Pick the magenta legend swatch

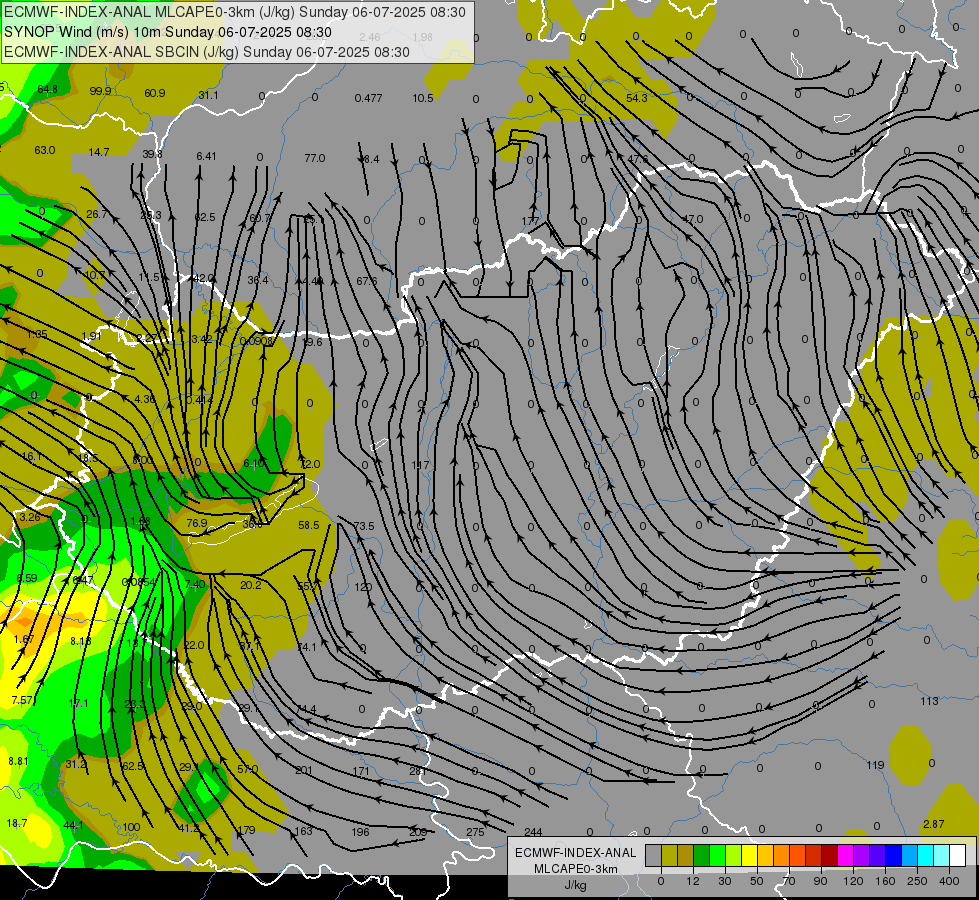(845, 855)
